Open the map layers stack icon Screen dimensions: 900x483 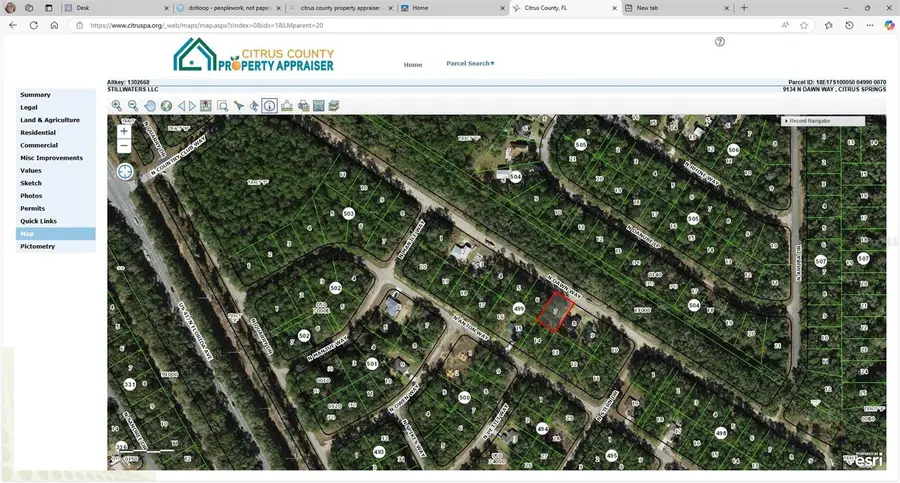(x=334, y=105)
